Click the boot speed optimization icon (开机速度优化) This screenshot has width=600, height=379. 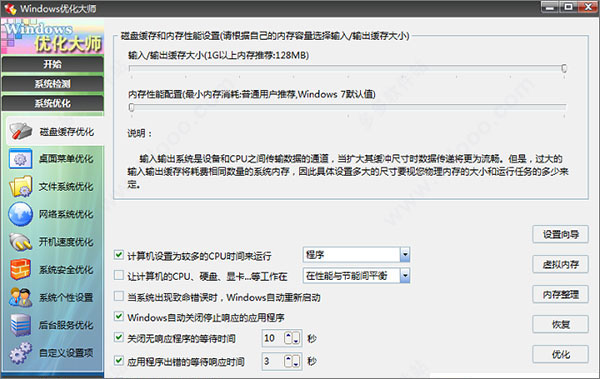[20, 242]
